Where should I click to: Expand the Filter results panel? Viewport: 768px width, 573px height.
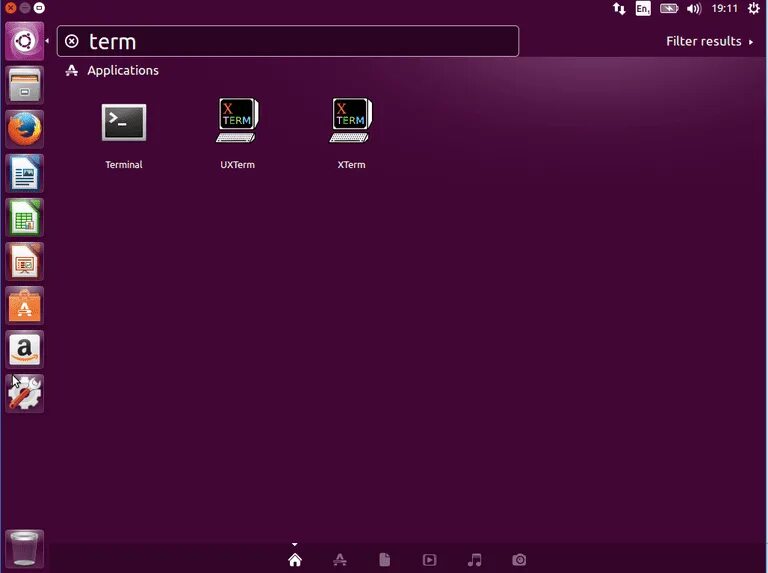tap(709, 41)
